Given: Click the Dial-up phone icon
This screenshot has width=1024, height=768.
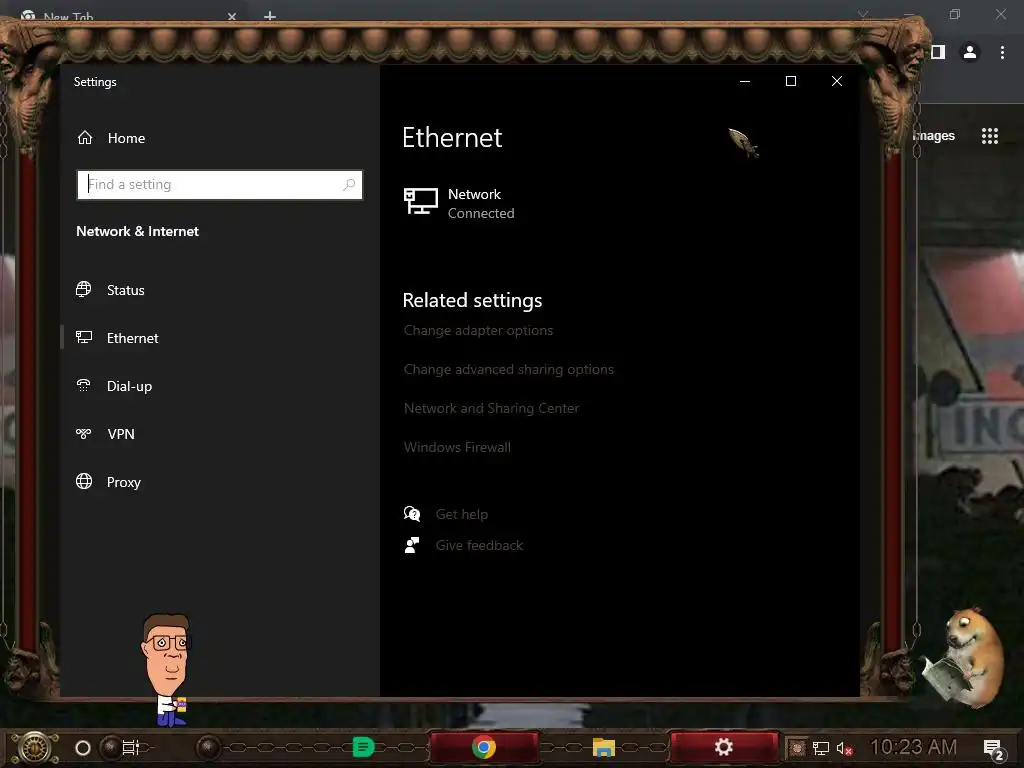Looking at the screenshot, I should point(84,385).
